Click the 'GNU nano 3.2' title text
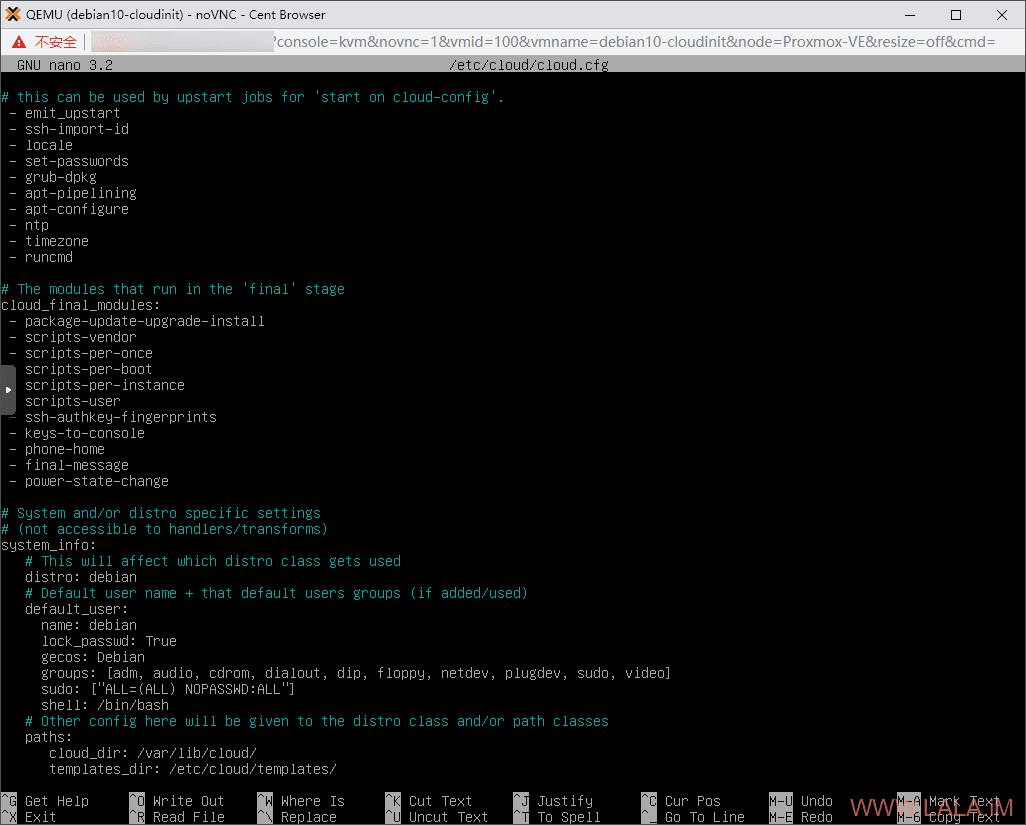This screenshot has width=1026, height=825. 65,65
